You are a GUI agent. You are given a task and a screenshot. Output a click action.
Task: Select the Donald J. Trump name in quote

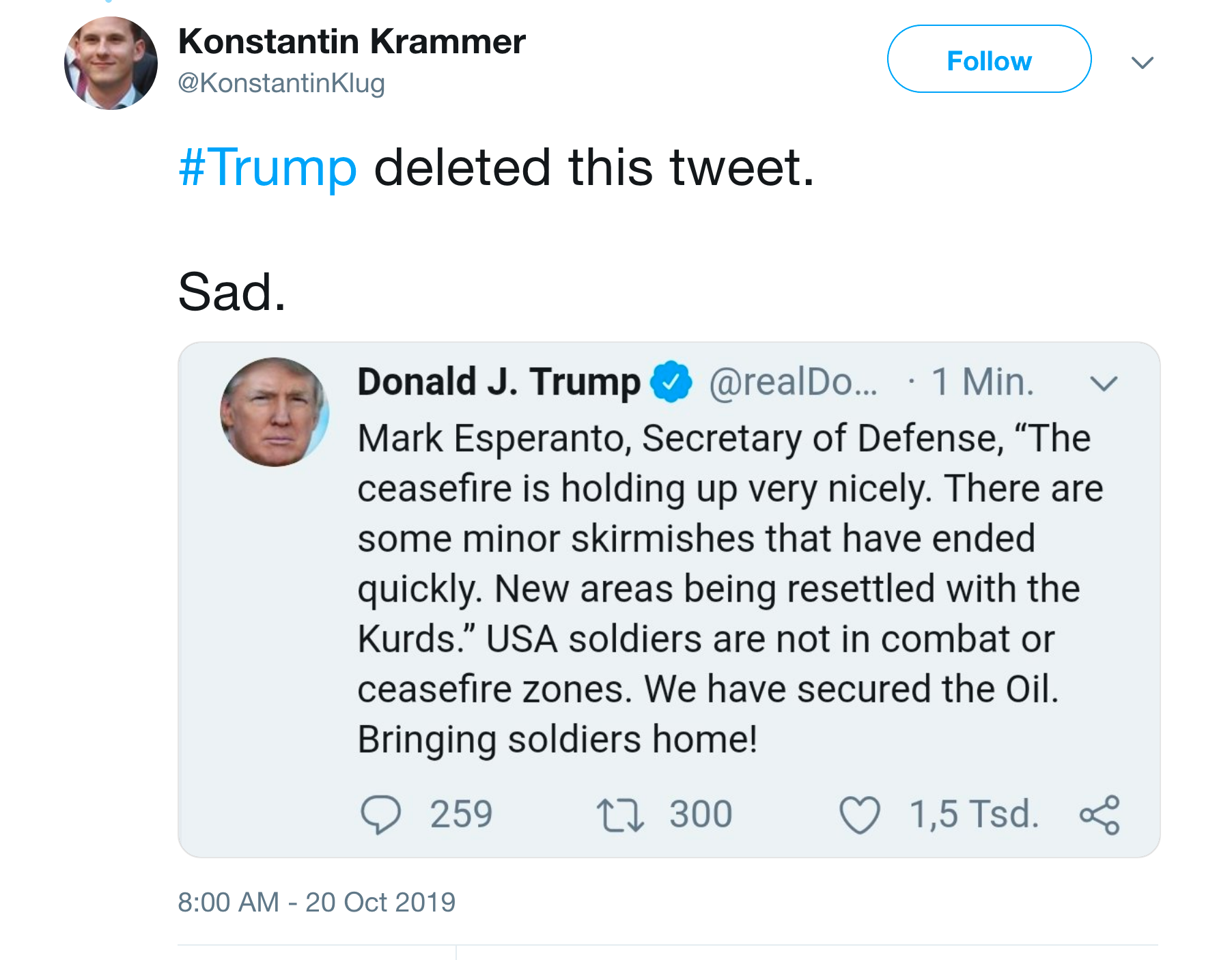(x=499, y=382)
